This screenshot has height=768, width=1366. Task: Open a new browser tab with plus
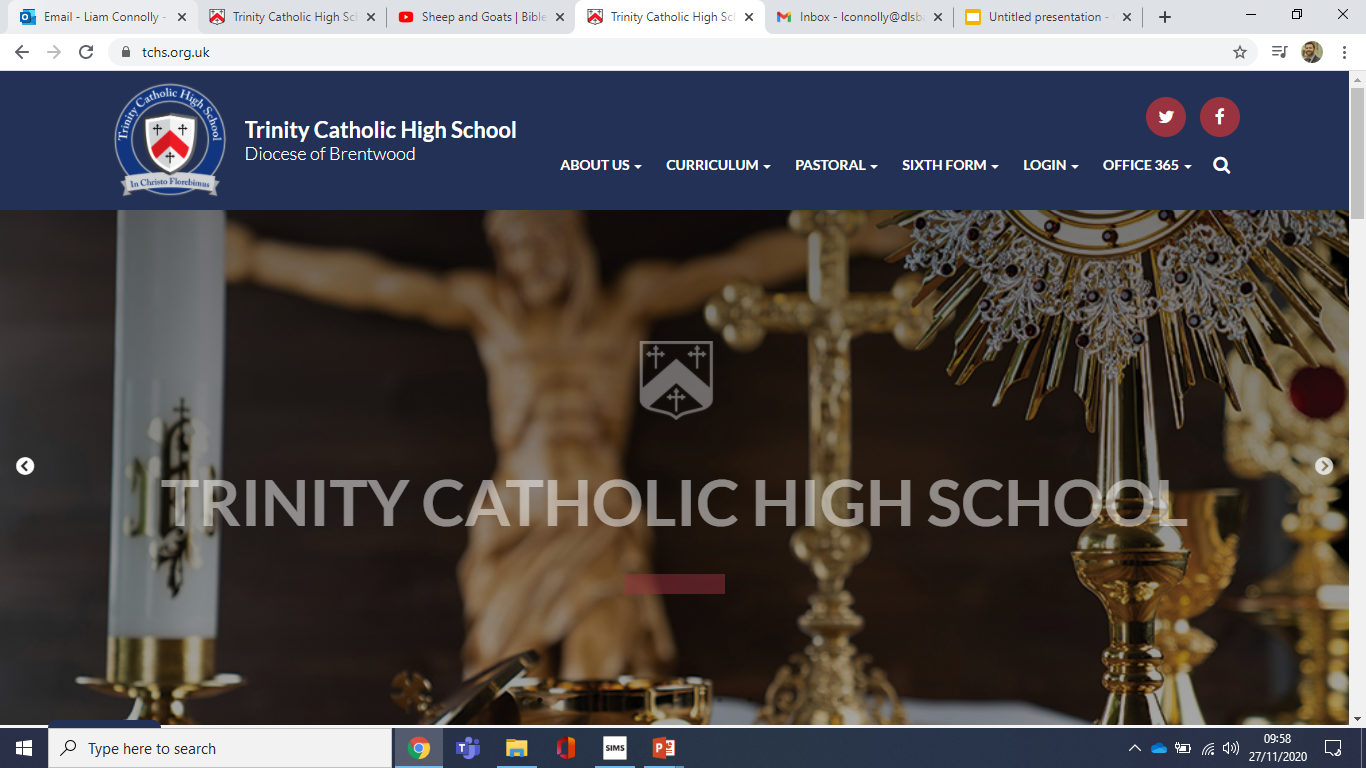(x=1165, y=17)
